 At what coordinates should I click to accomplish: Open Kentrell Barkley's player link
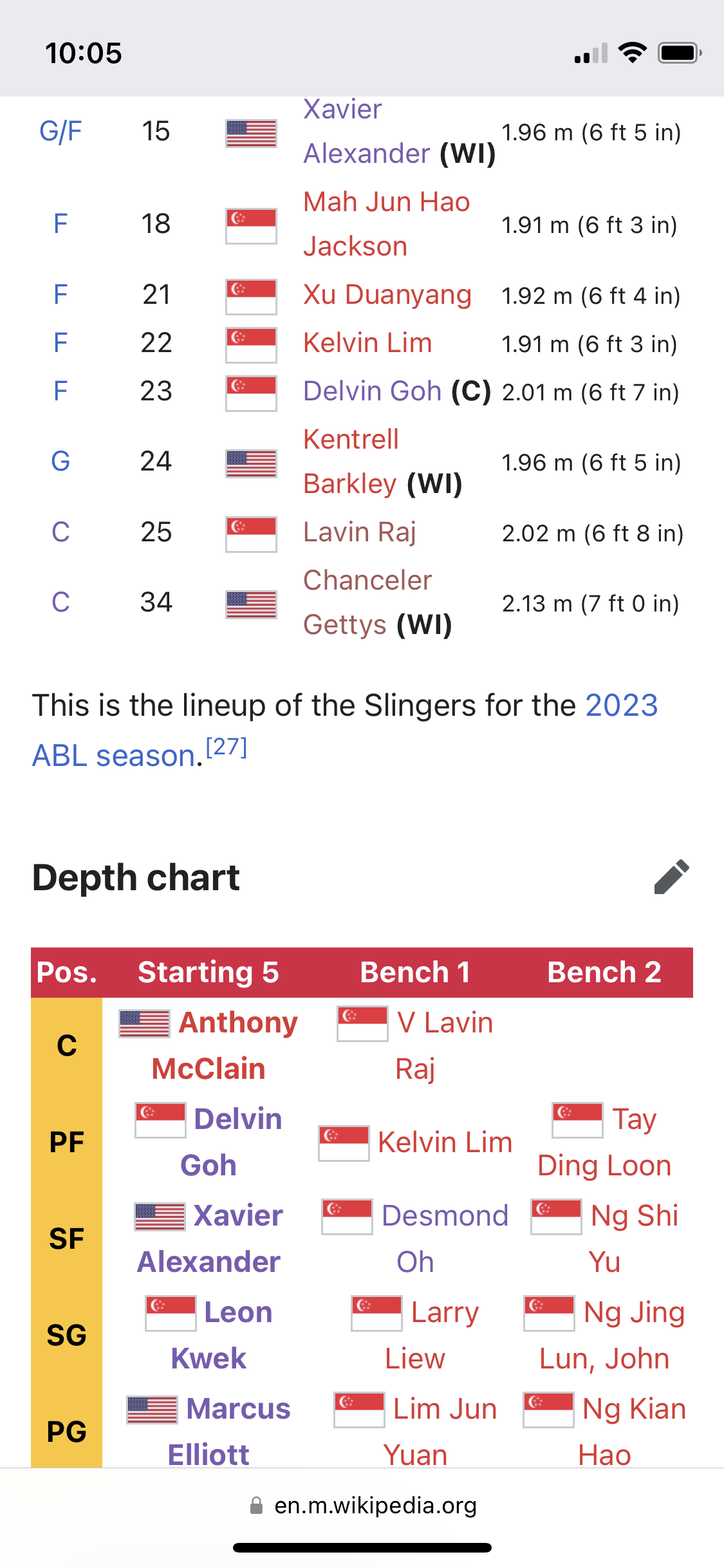click(351, 462)
